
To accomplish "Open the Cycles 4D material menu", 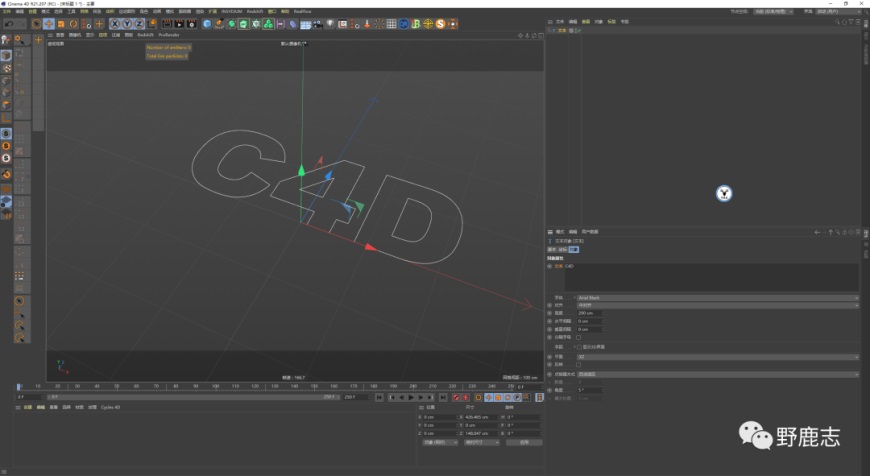I will [110, 407].
